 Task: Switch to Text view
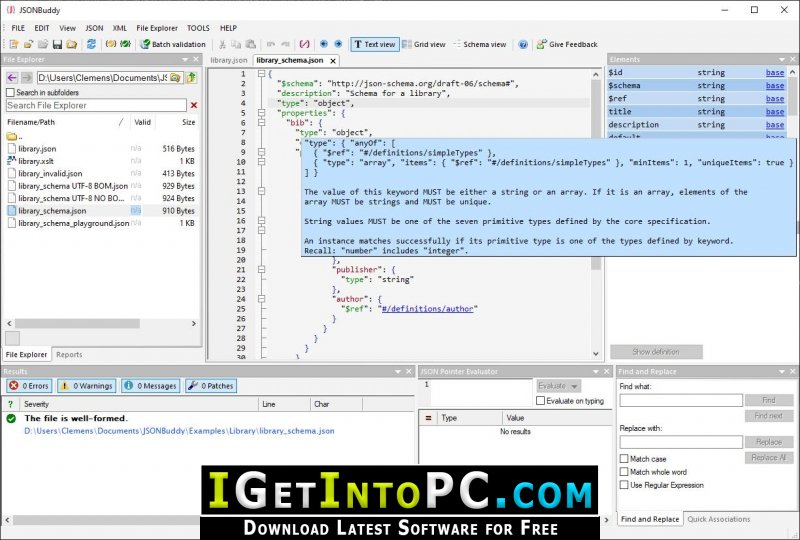tap(374, 44)
